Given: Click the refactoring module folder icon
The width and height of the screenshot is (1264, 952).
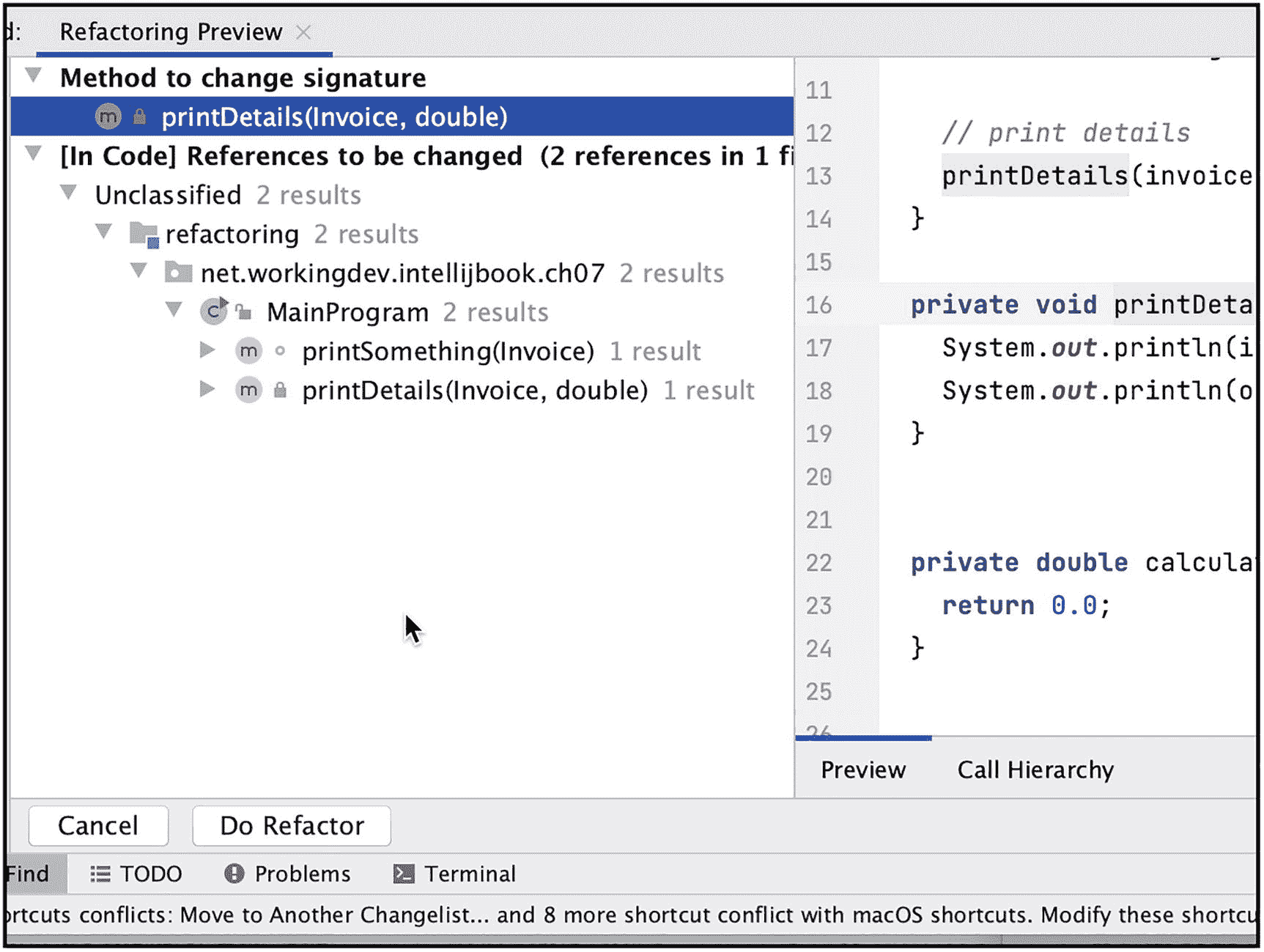Looking at the screenshot, I should [144, 235].
